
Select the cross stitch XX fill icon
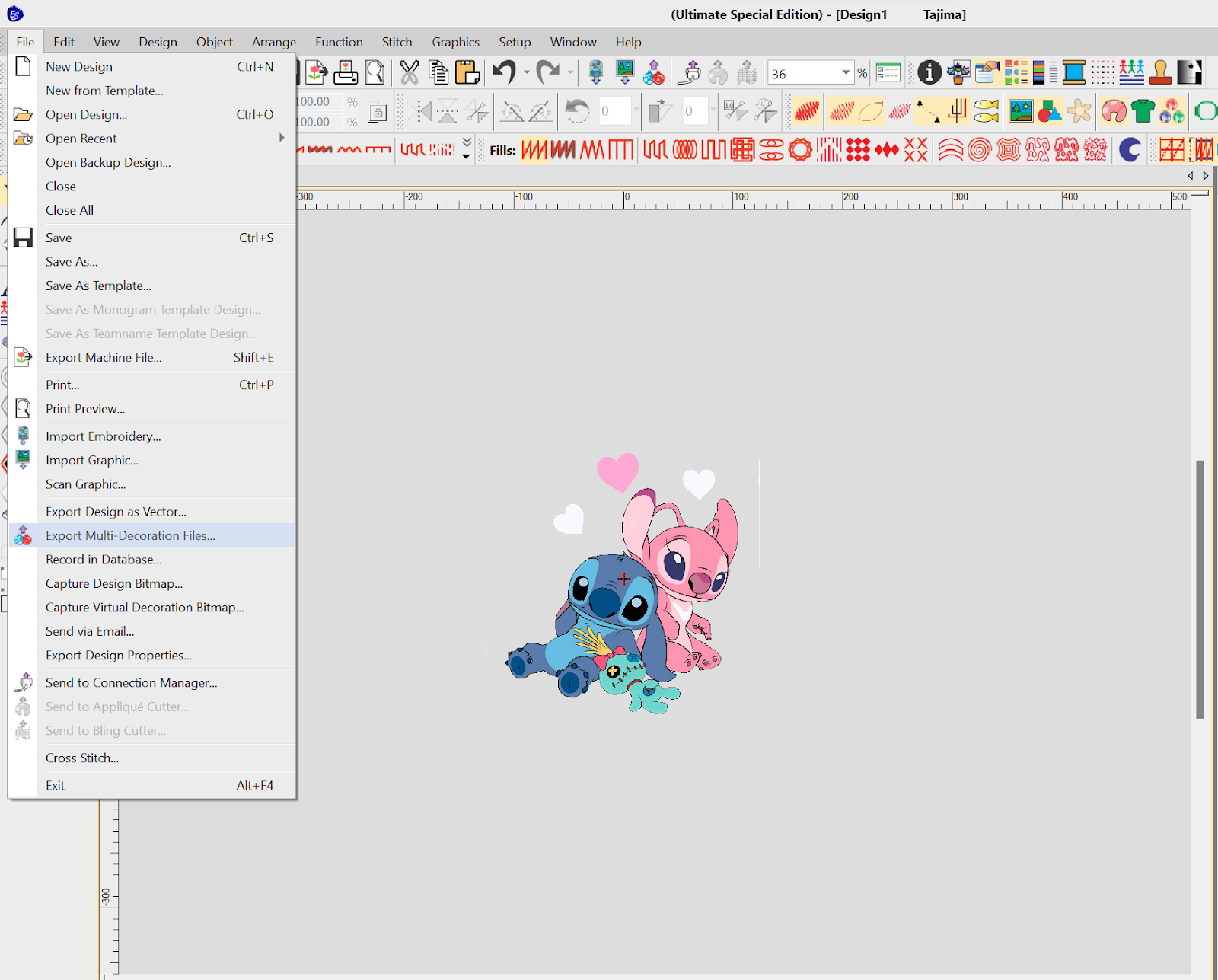(916, 150)
